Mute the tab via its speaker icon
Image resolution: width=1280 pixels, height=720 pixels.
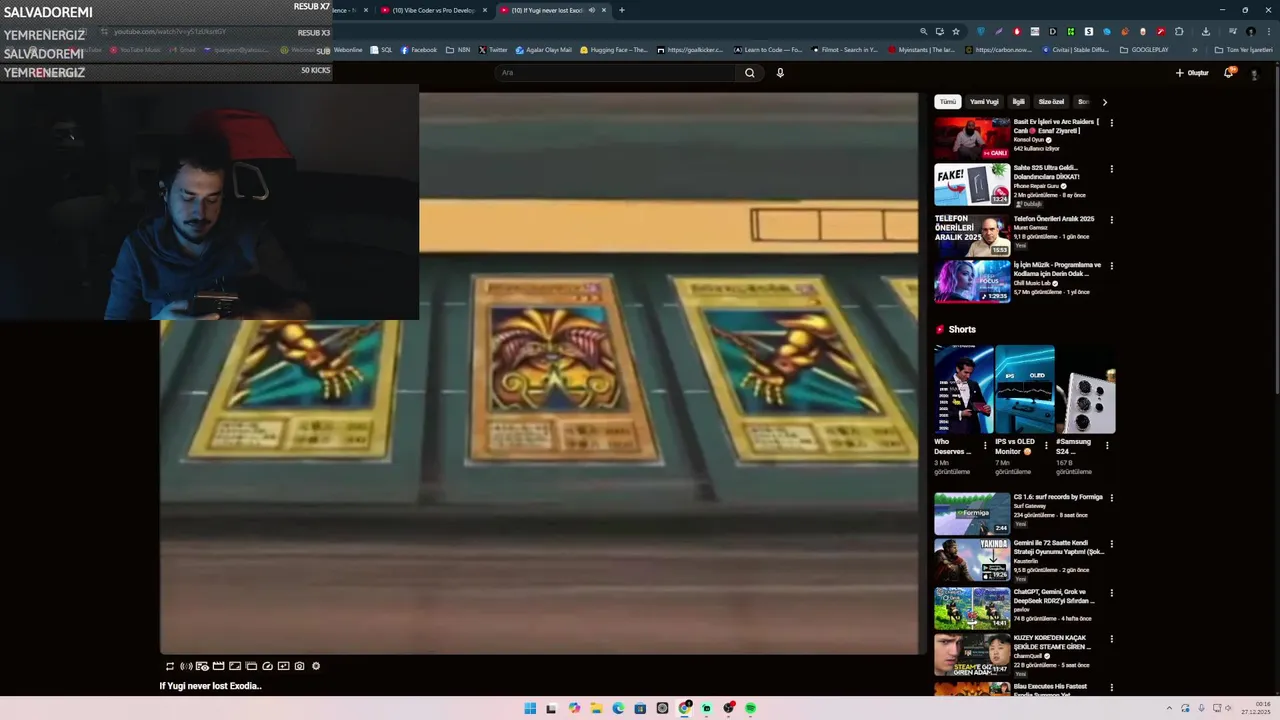592,10
